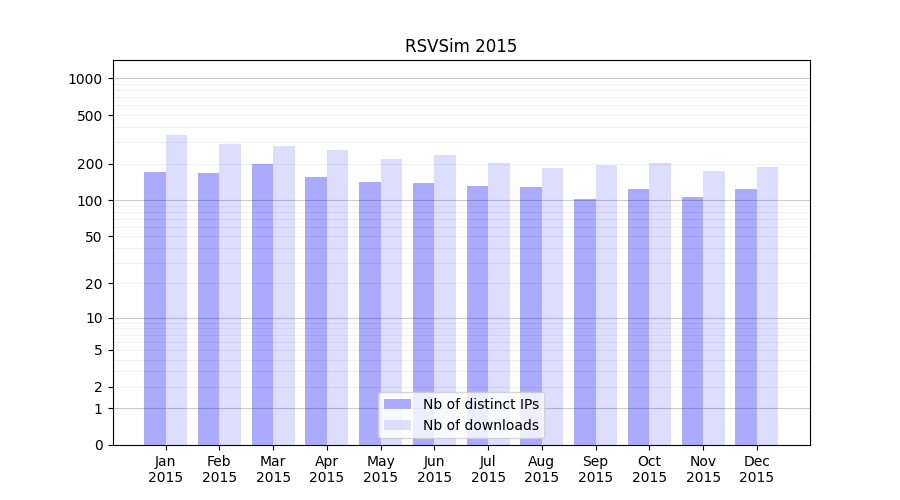The image size is (900, 500).
Task: Select the 'Nb of distinct IPs' legend label
Action: coord(480,404)
